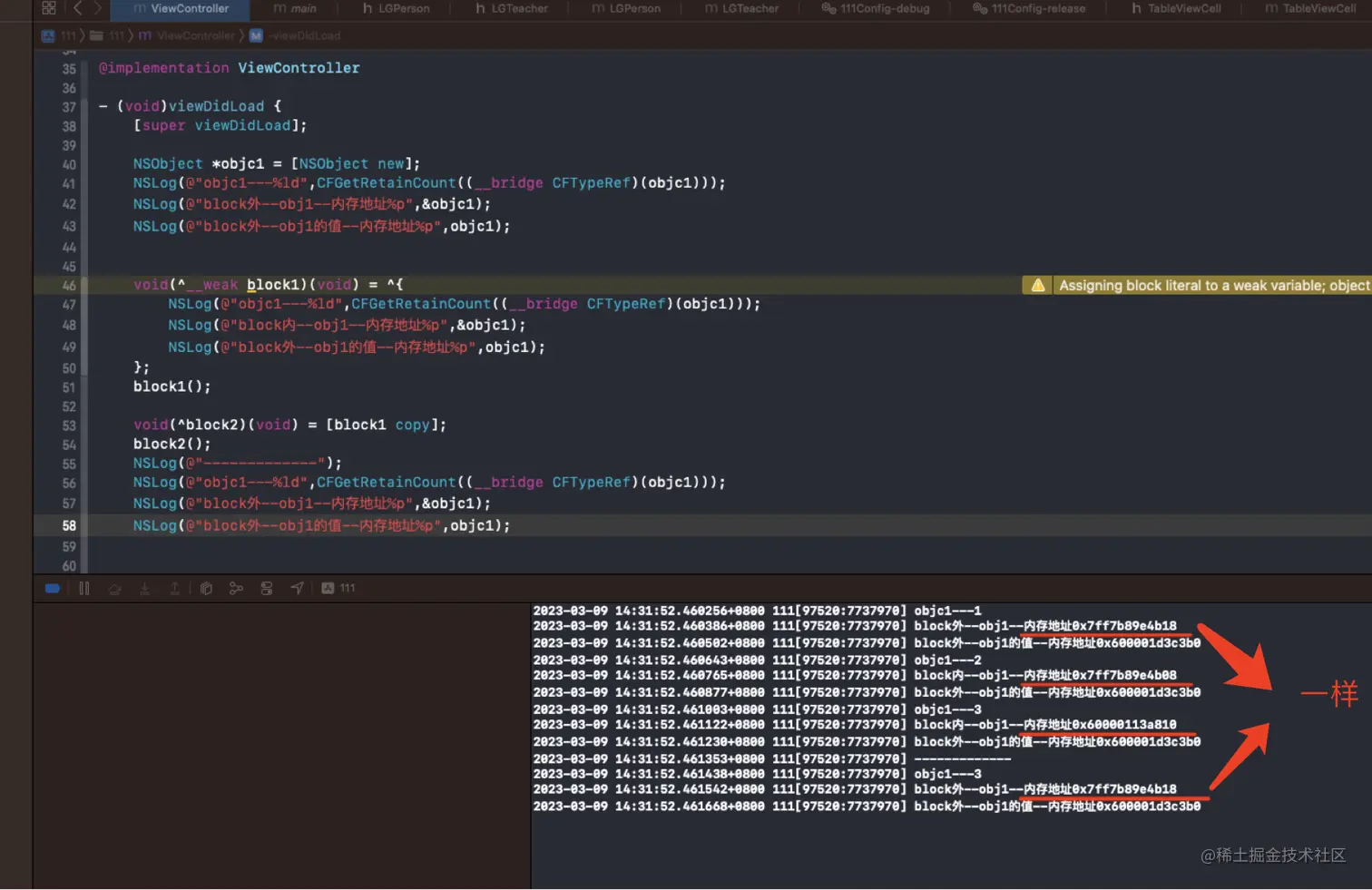Click the Step Out debug icon

174,588
